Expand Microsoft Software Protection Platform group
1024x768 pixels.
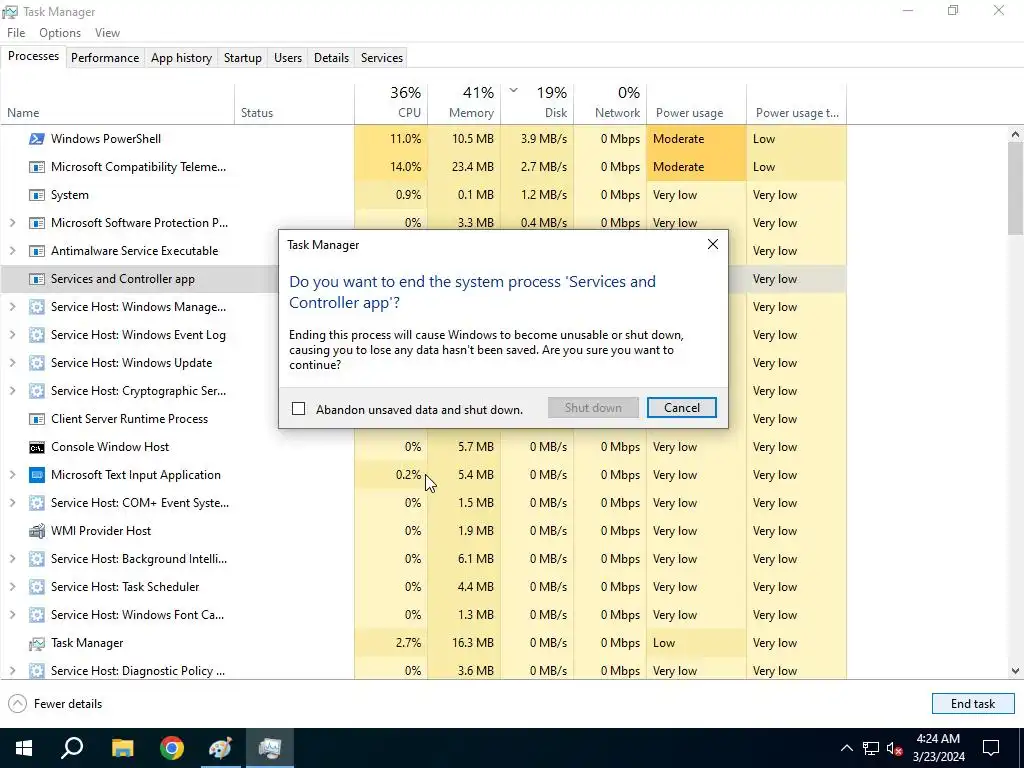pos(12,223)
